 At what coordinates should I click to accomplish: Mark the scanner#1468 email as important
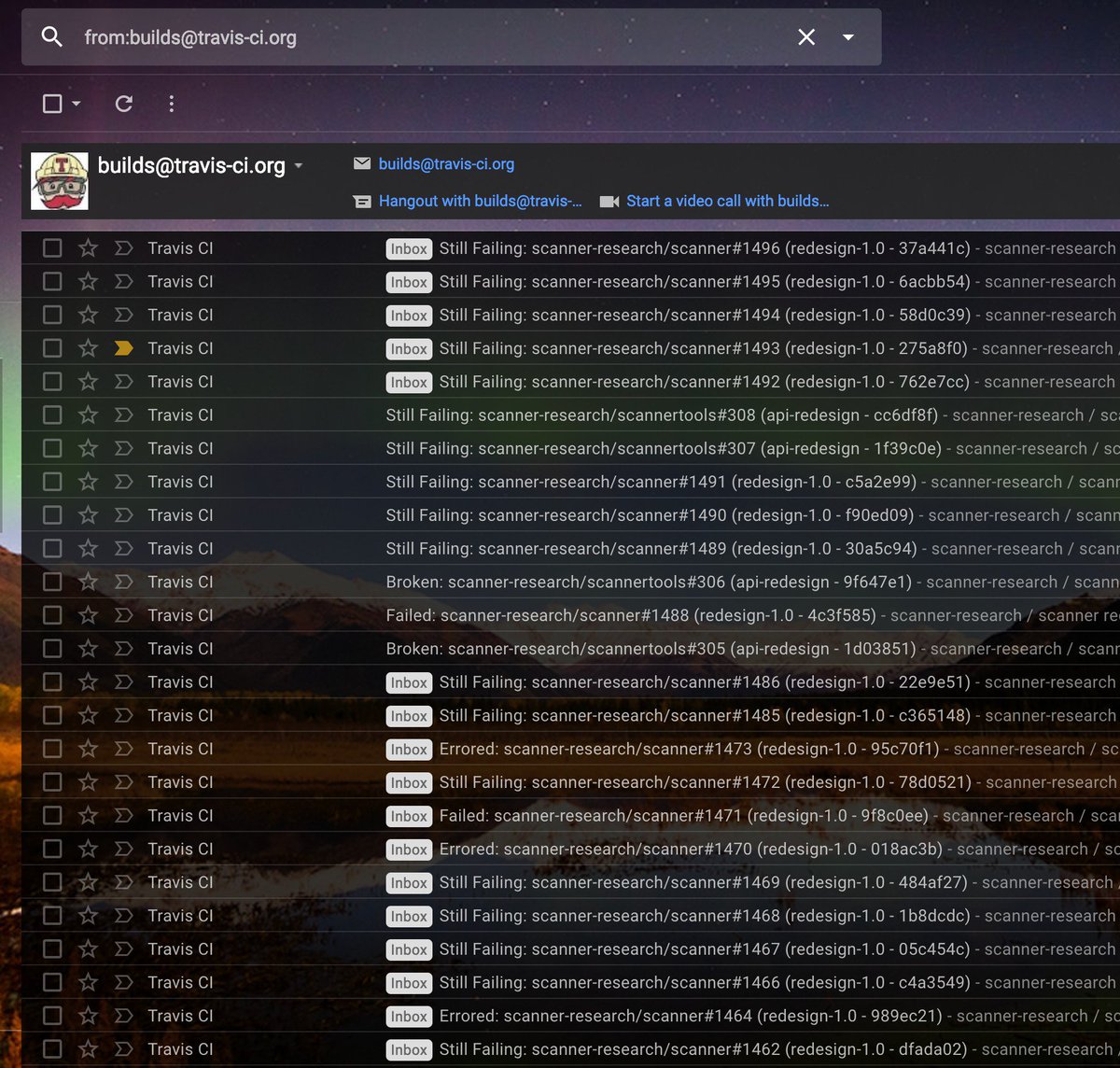[x=123, y=915]
